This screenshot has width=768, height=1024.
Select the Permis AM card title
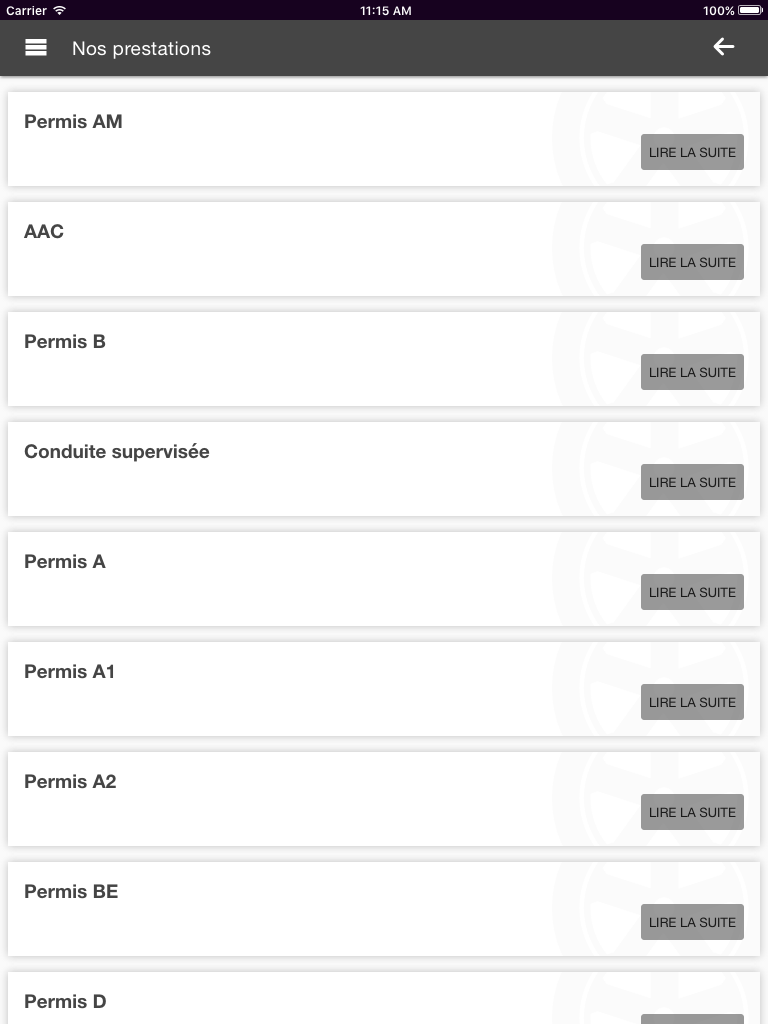[x=73, y=121]
